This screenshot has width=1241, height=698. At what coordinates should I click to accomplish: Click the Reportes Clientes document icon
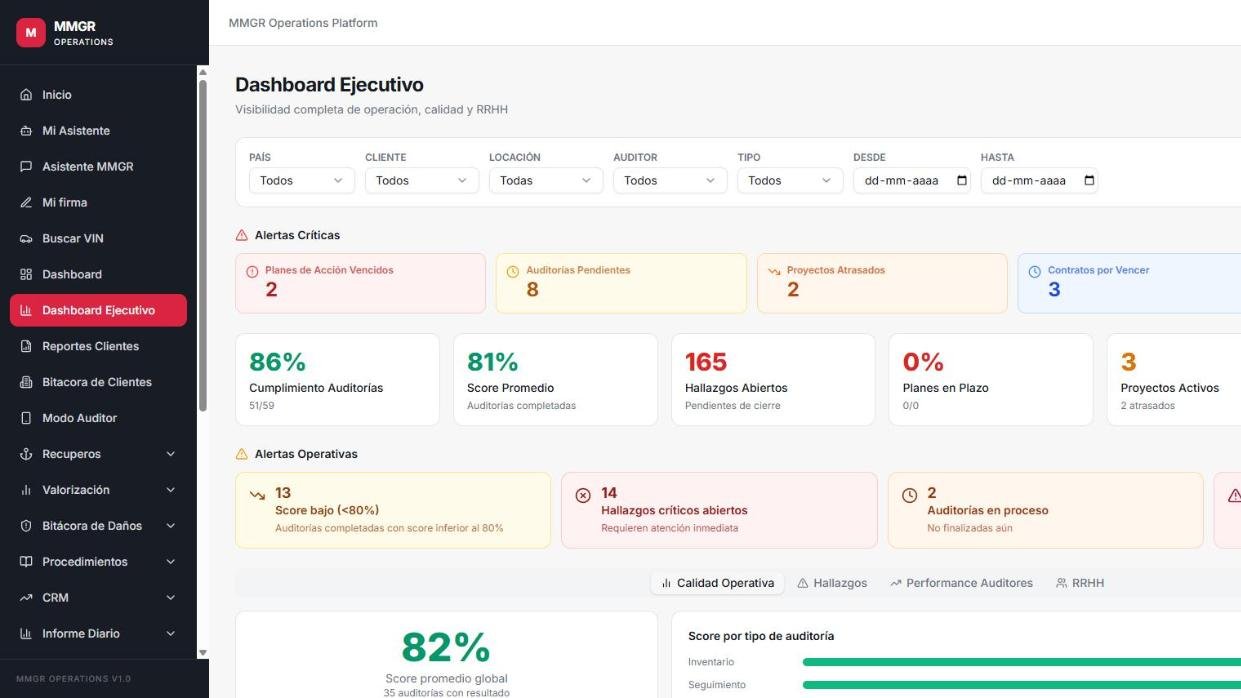(26, 347)
